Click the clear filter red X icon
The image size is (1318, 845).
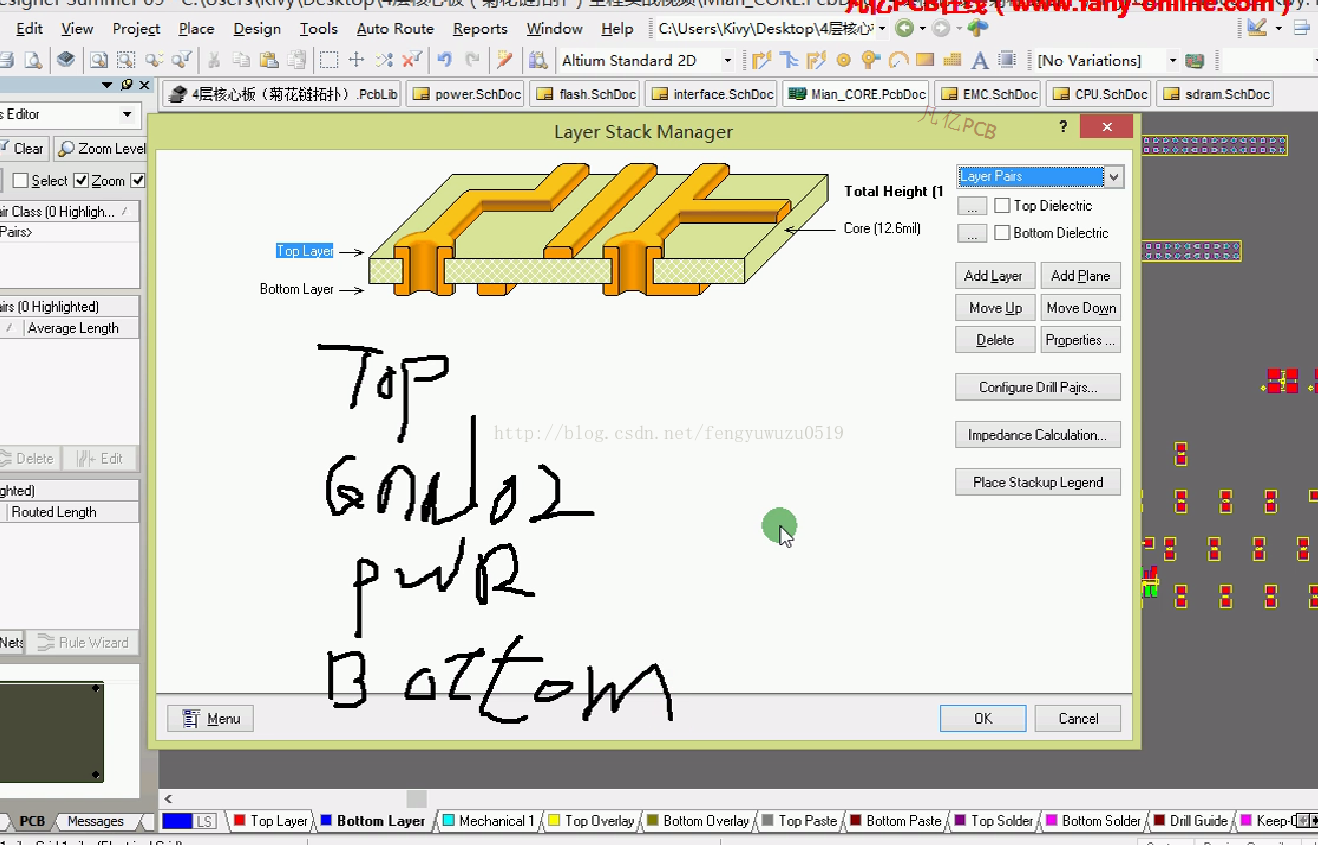[x=412, y=60]
